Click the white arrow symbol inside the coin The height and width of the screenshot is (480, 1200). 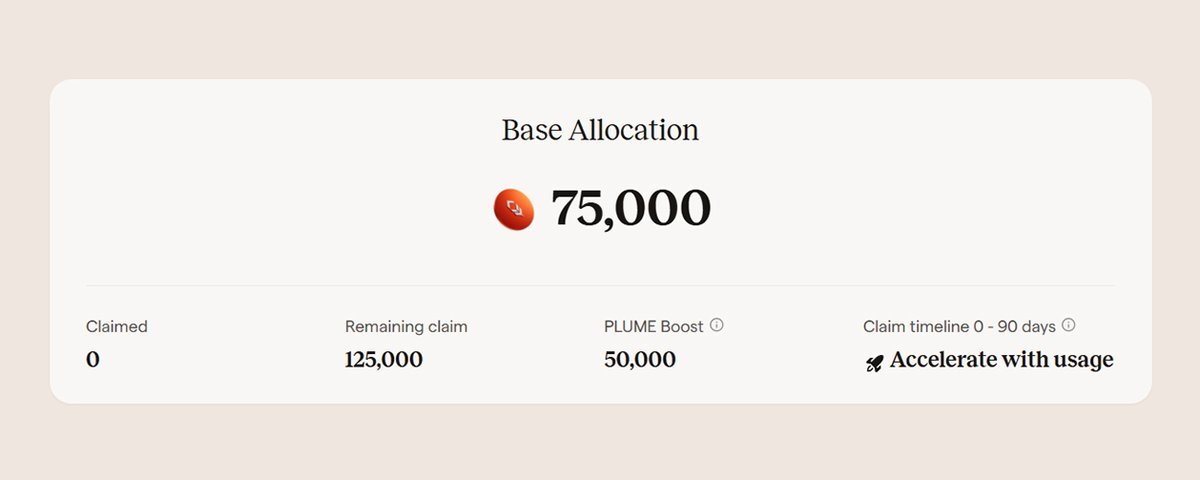tap(516, 208)
